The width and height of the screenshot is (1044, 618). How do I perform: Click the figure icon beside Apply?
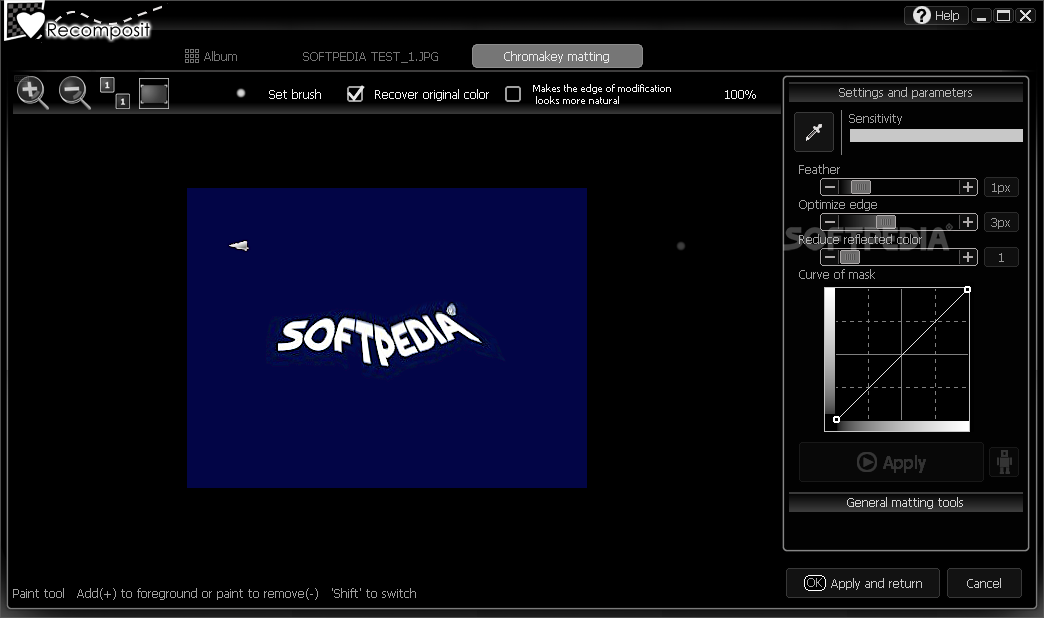click(x=1004, y=462)
